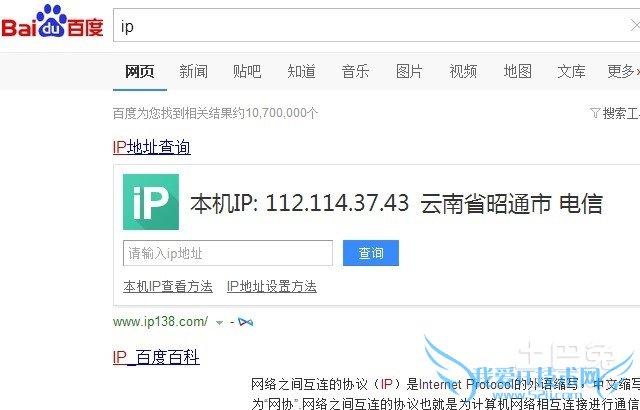The width and height of the screenshot is (640, 410).
Task: Click the 云南省昭通市 电信 location text
Action: 511,203
